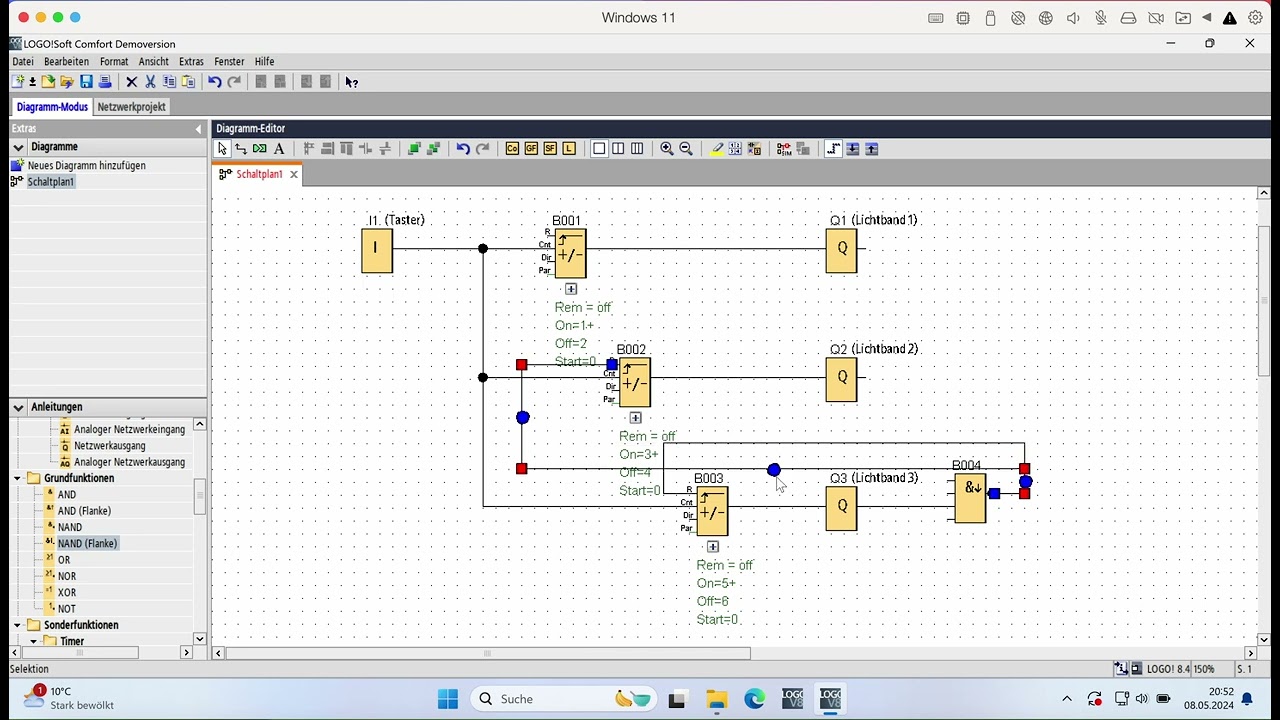Select AND (Flanke) in the function tree
The height and width of the screenshot is (720, 1280).
[x=84, y=511]
